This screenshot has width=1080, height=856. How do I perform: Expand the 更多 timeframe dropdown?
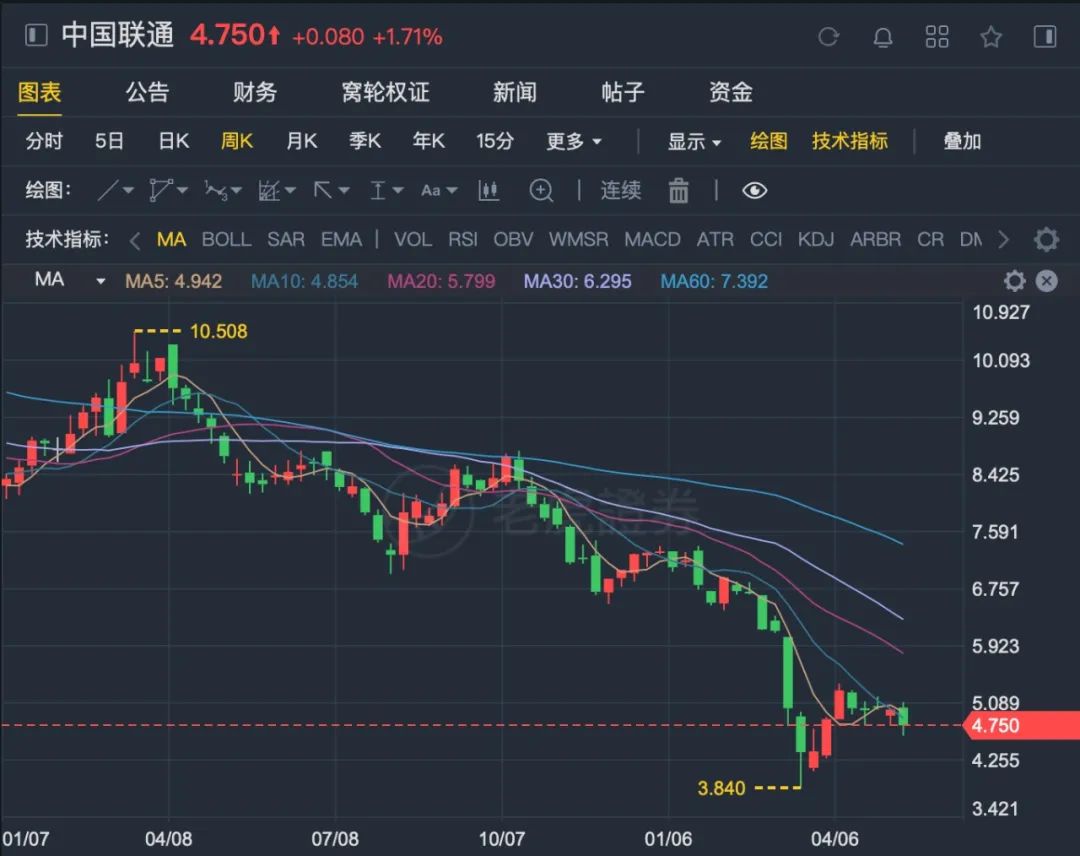(574, 141)
